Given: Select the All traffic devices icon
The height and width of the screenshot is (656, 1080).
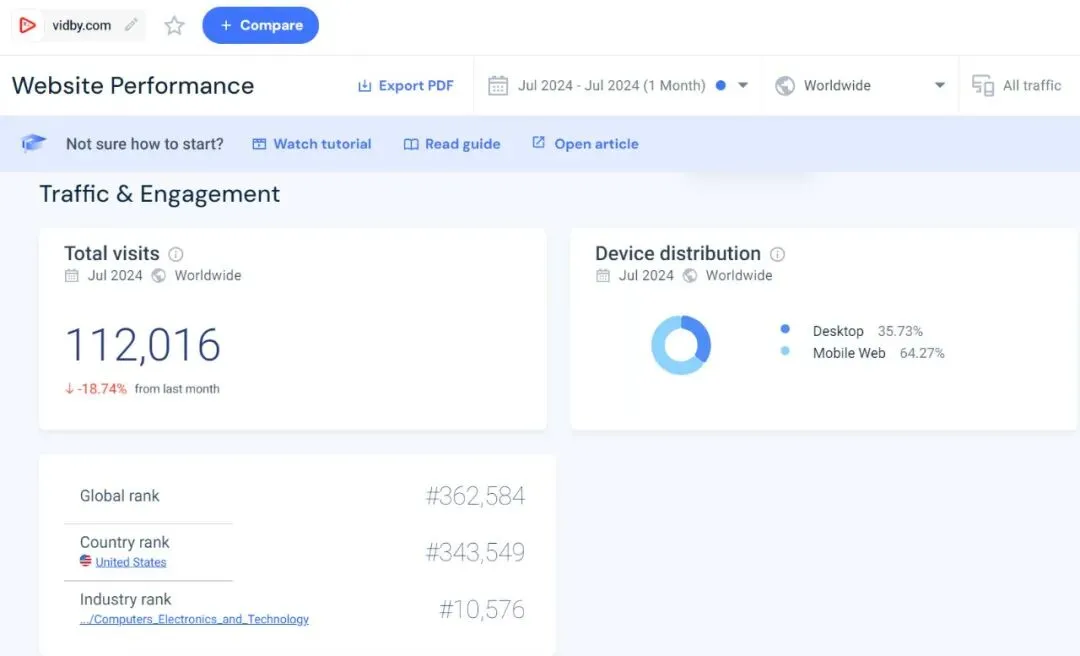Looking at the screenshot, I should 983,85.
